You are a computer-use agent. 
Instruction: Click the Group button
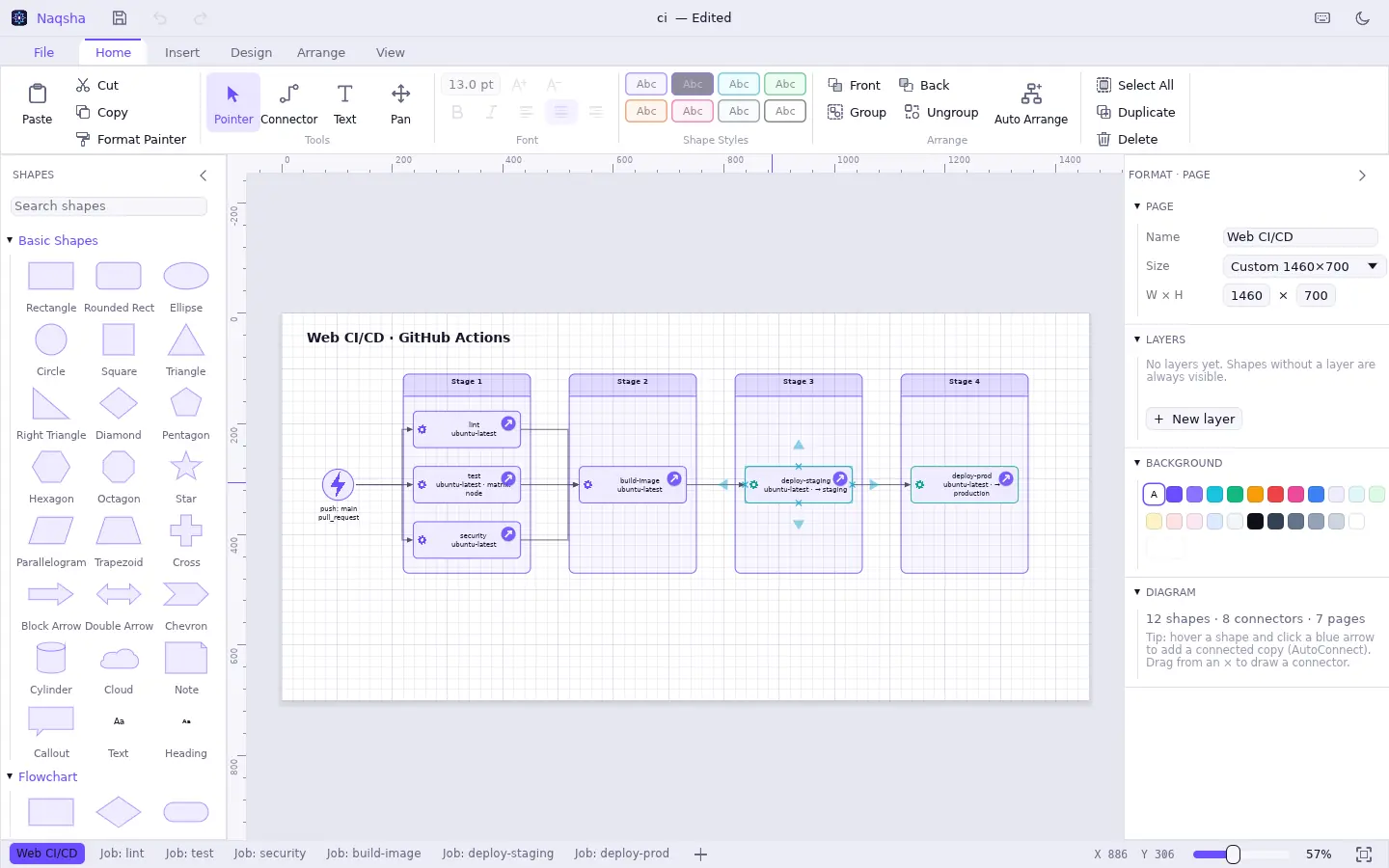(857, 112)
